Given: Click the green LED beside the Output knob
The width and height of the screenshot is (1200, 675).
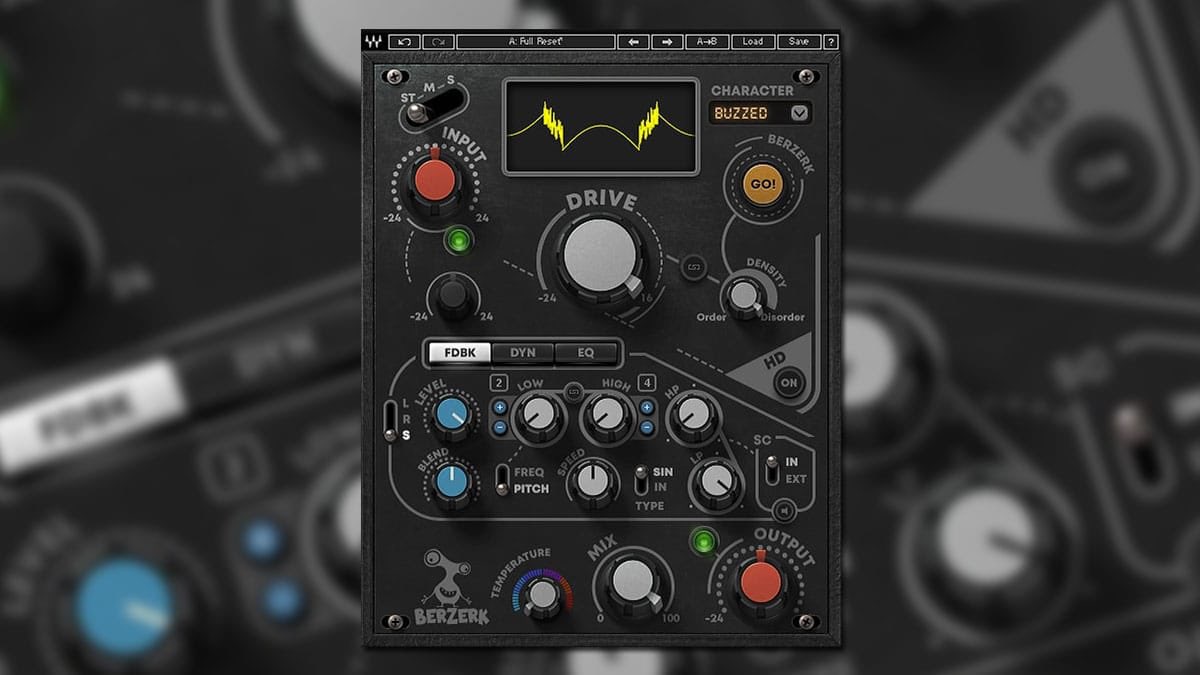Looking at the screenshot, I should [704, 542].
